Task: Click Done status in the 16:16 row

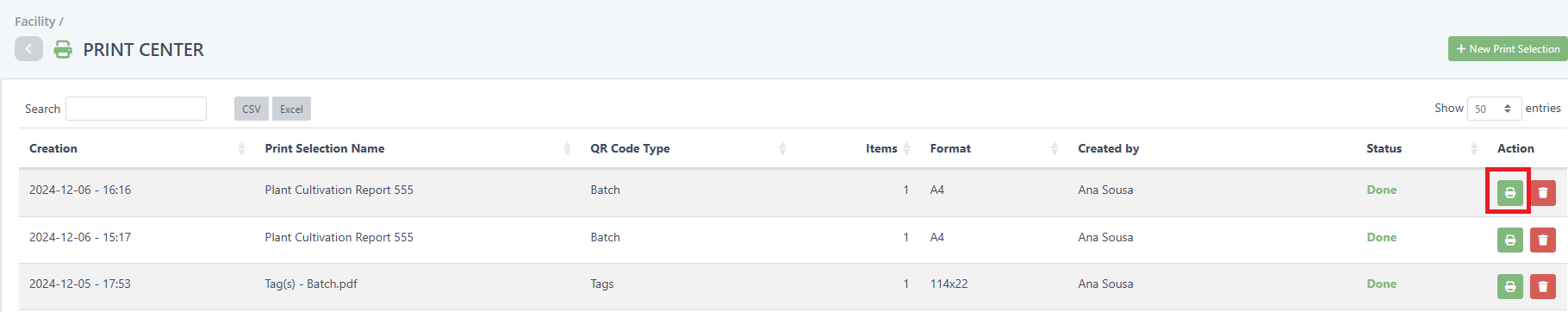Action: (x=1381, y=190)
